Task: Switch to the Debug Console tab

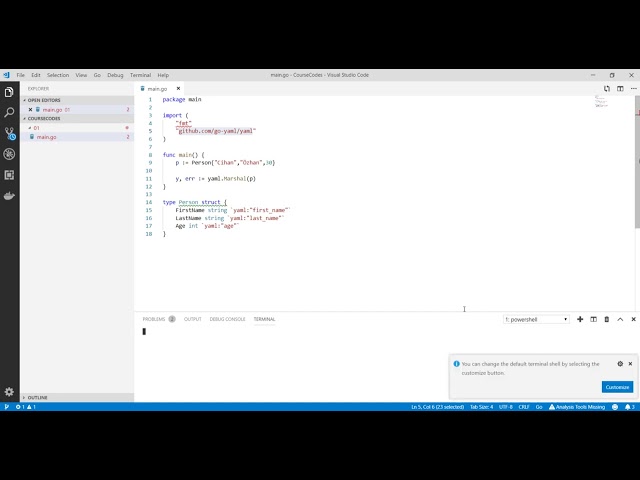Action: click(x=227, y=319)
